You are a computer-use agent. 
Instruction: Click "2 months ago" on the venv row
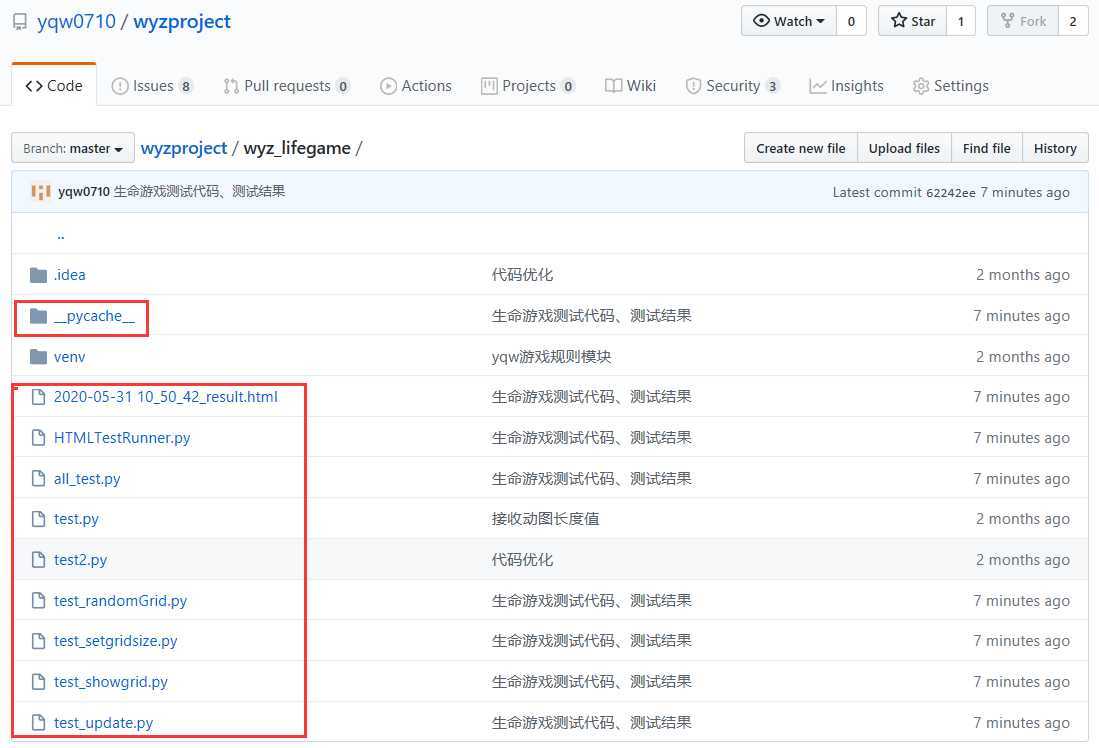pos(1023,357)
